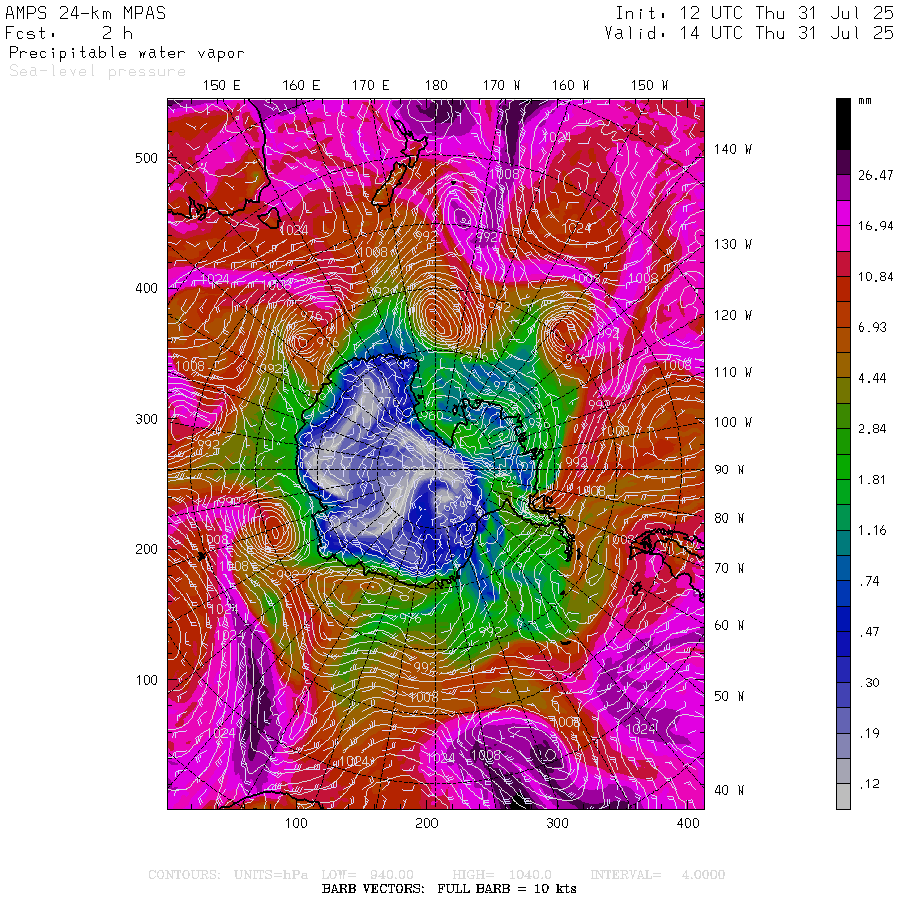Click the "mm" units label on the colorbar
Image resolution: width=900 pixels, height=900 pixels.
click(x=865, y=101)
